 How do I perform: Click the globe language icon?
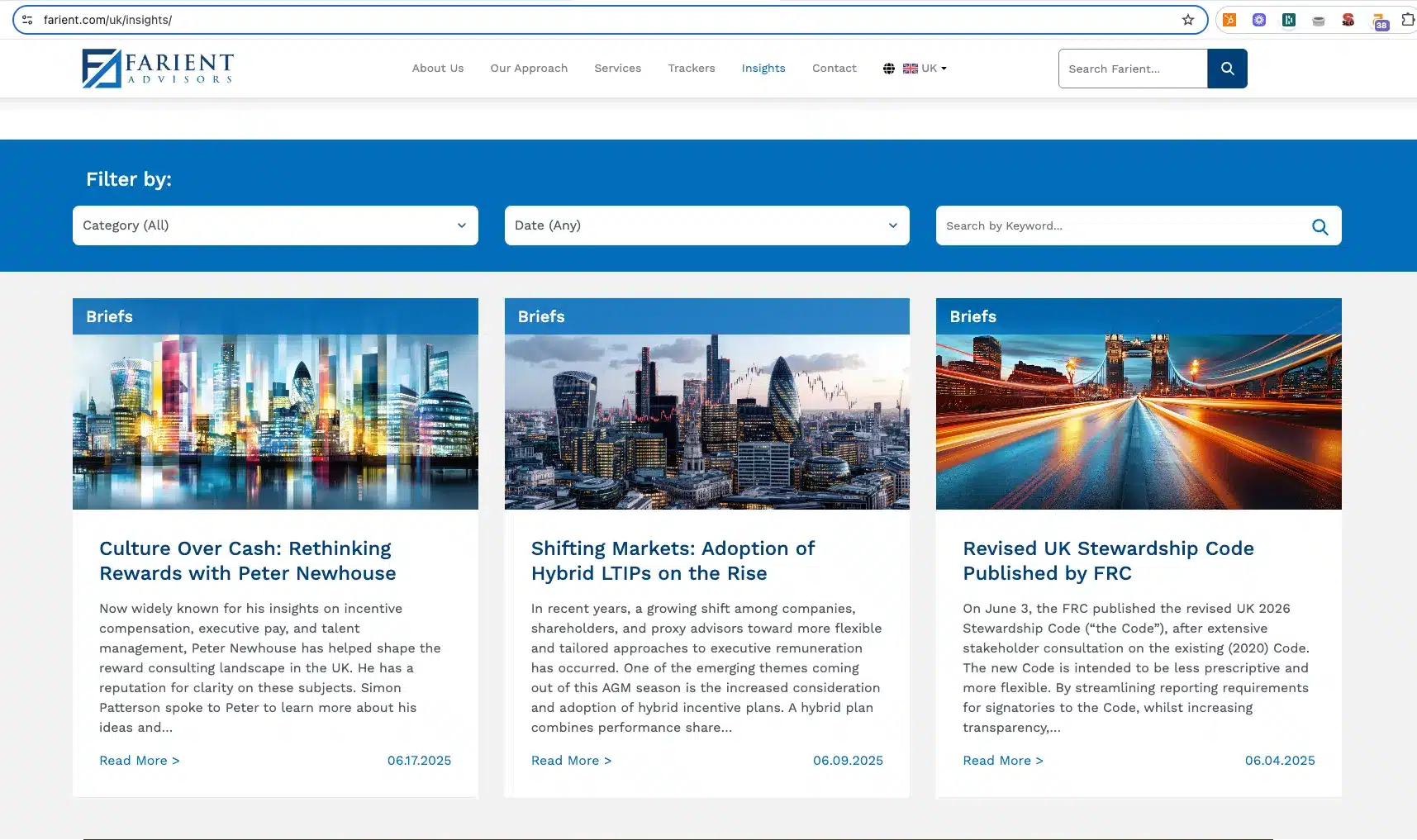(888, 69)
